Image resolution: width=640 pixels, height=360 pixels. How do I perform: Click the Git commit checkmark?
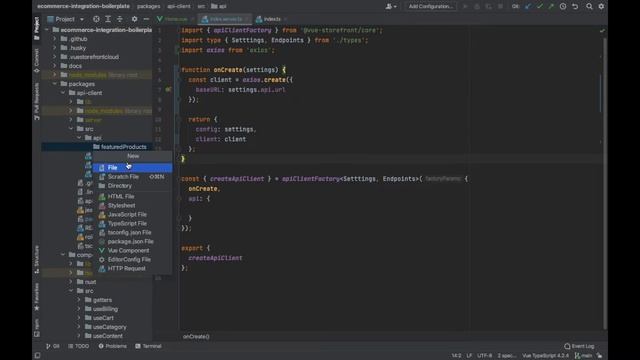point(540,7)
